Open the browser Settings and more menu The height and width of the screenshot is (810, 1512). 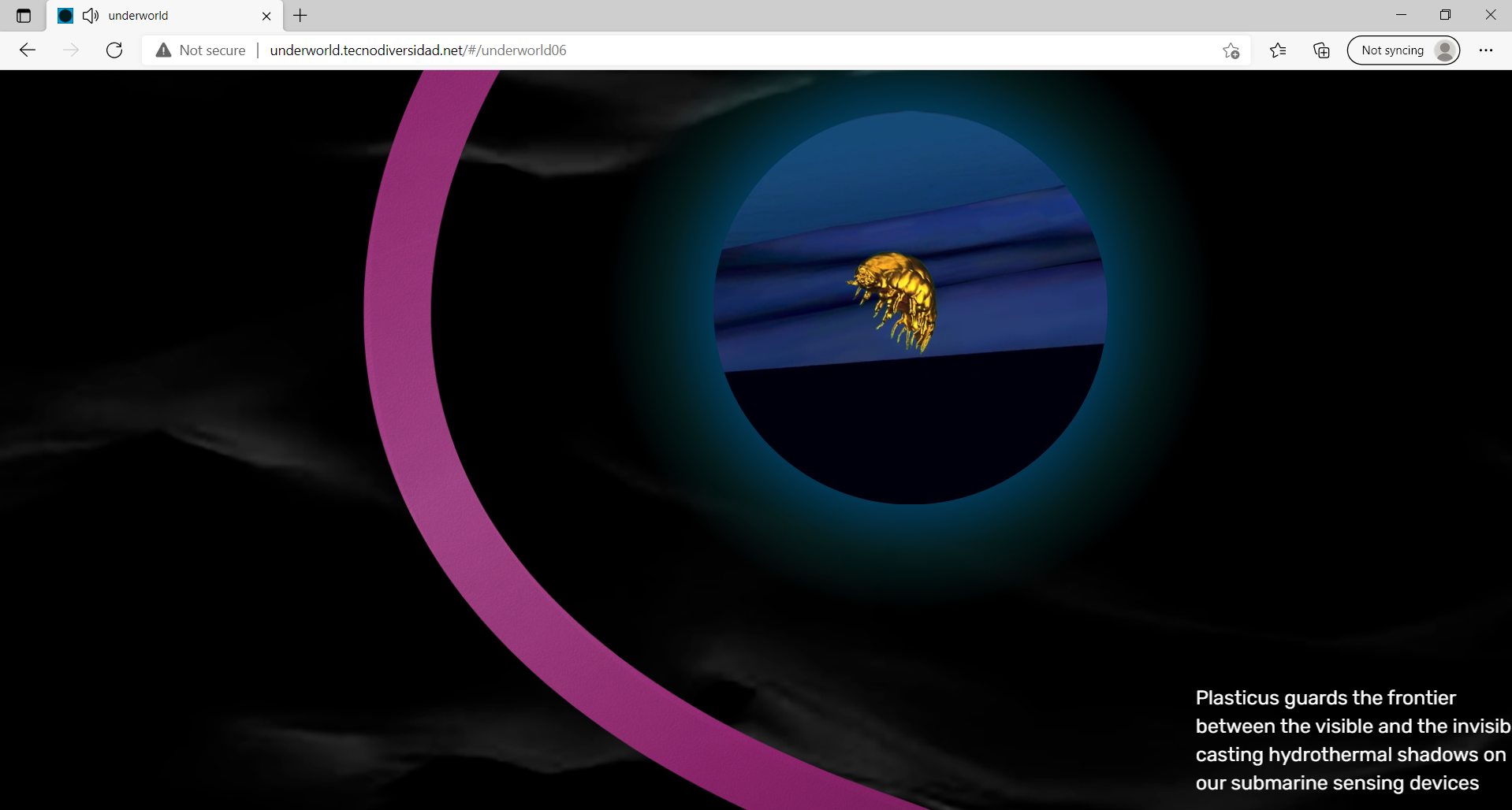[x=1487, y=50]
